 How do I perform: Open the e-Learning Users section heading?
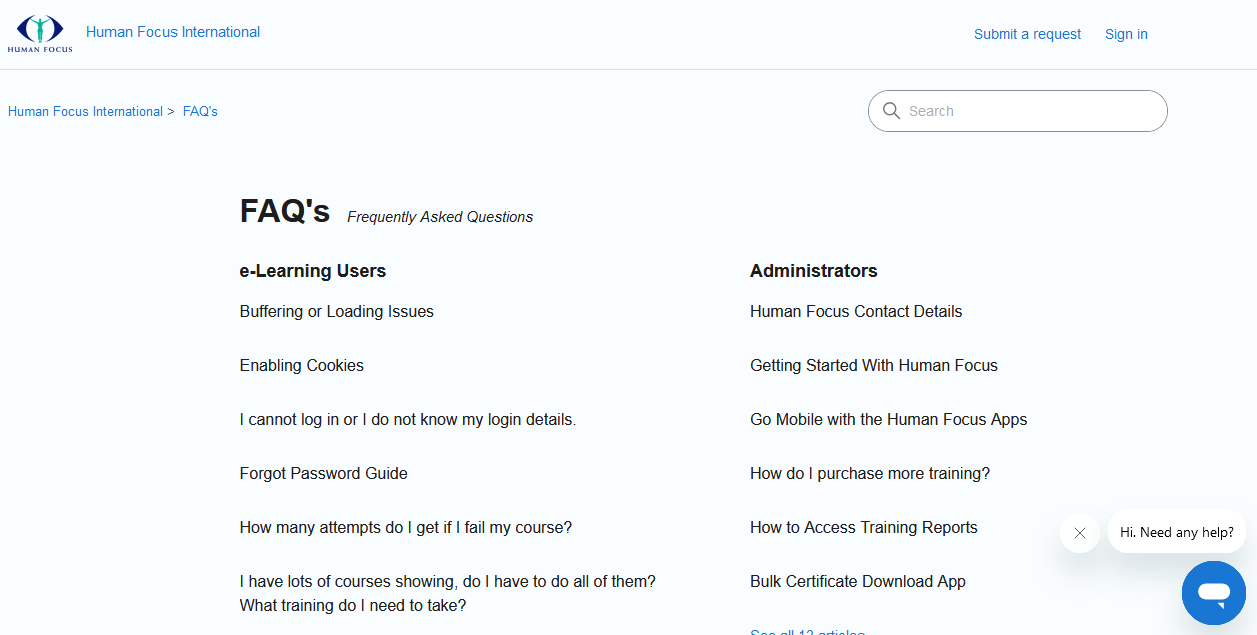pyautogui.click(x=313, y=271)
